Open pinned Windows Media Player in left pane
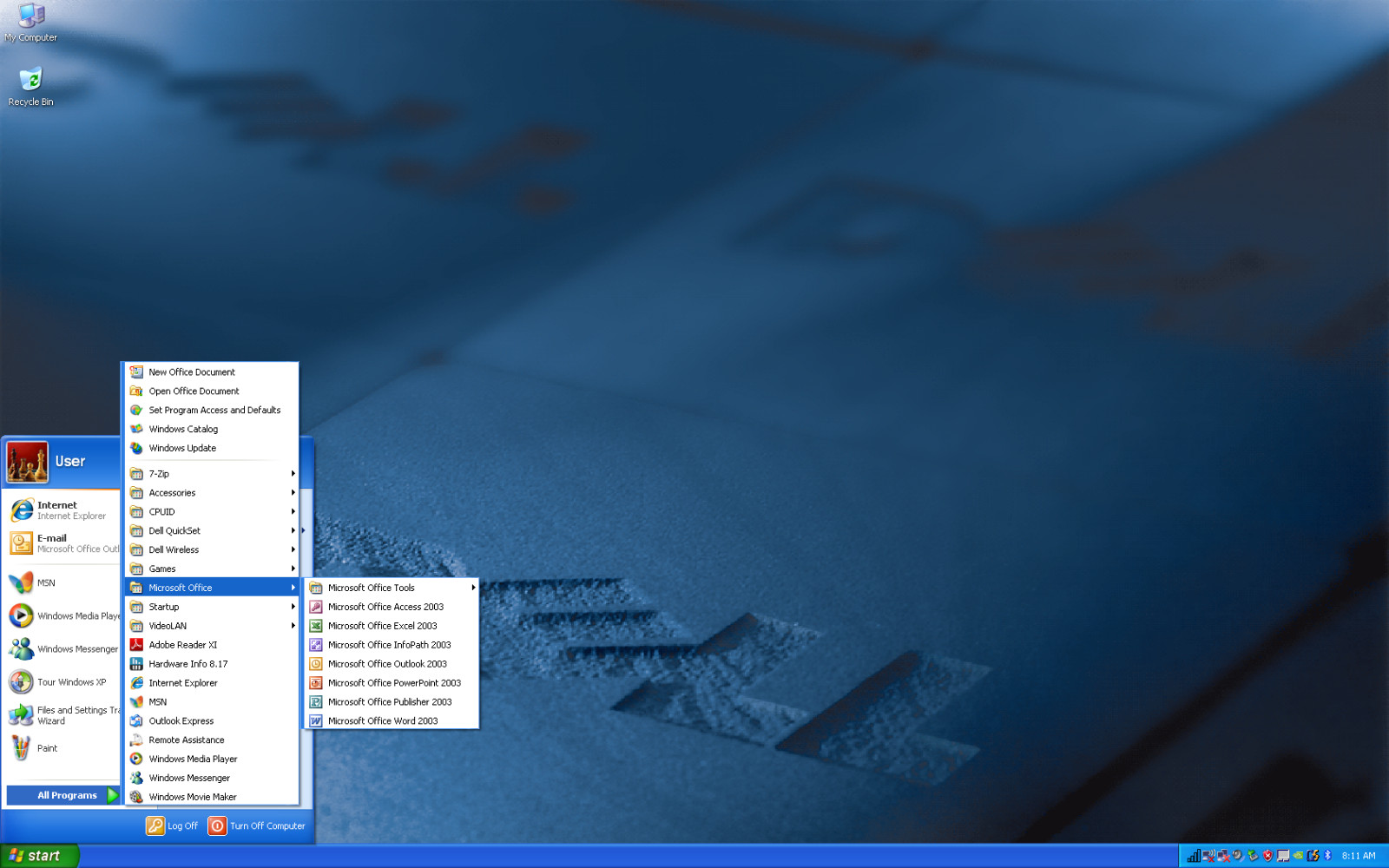The image size is (1389, 868). click(63, 615)
